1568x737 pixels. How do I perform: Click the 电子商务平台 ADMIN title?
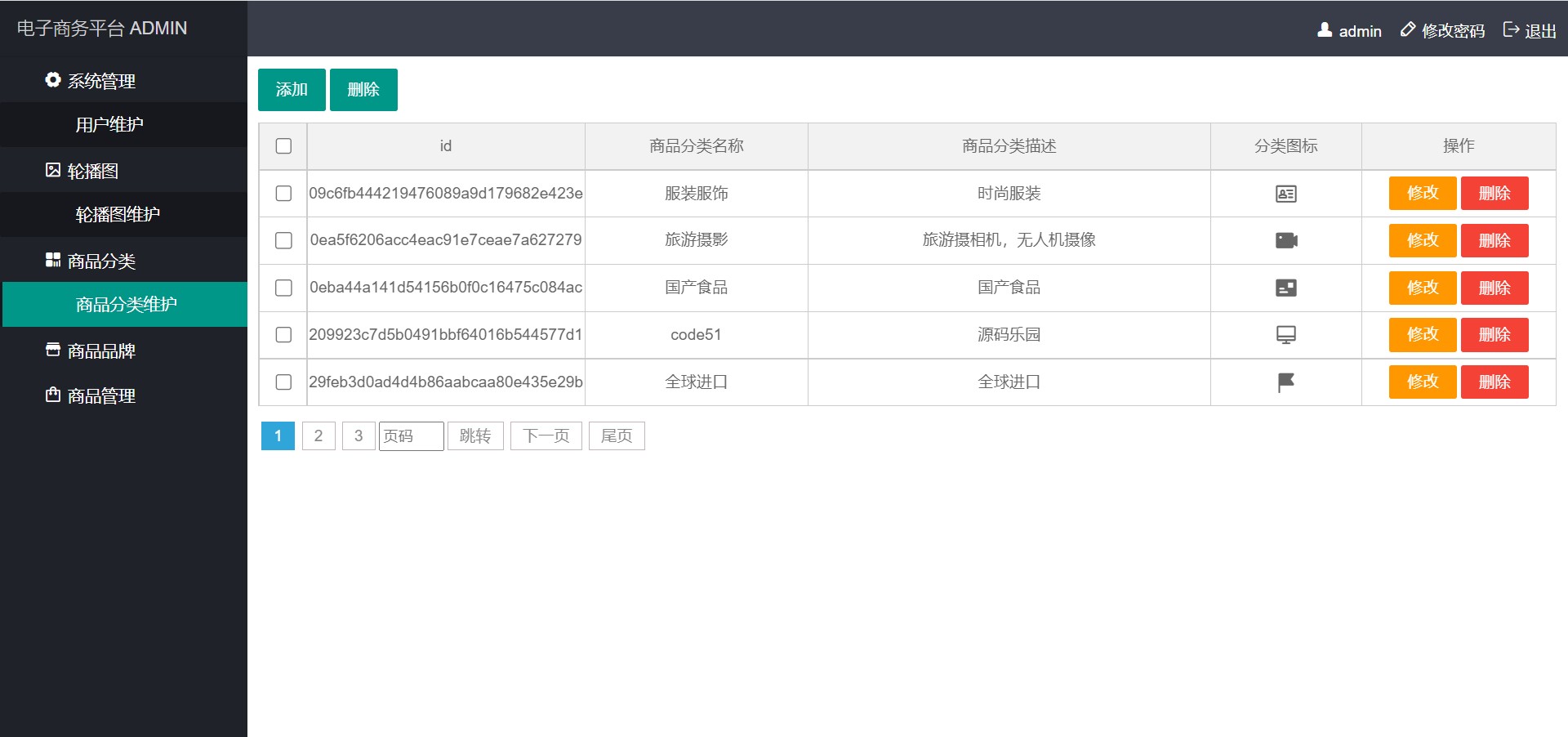[x=102, y=28]
